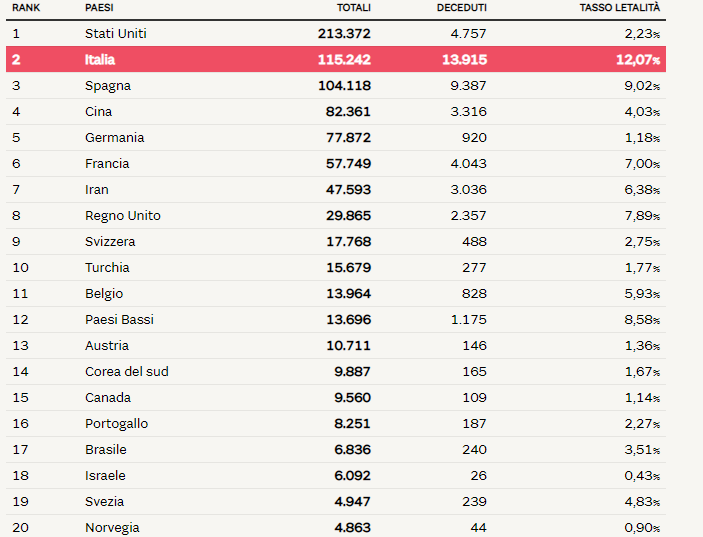Select the Stati Uniti country name
The width and height of the screenshot is (703, 537).
(116, 34)
